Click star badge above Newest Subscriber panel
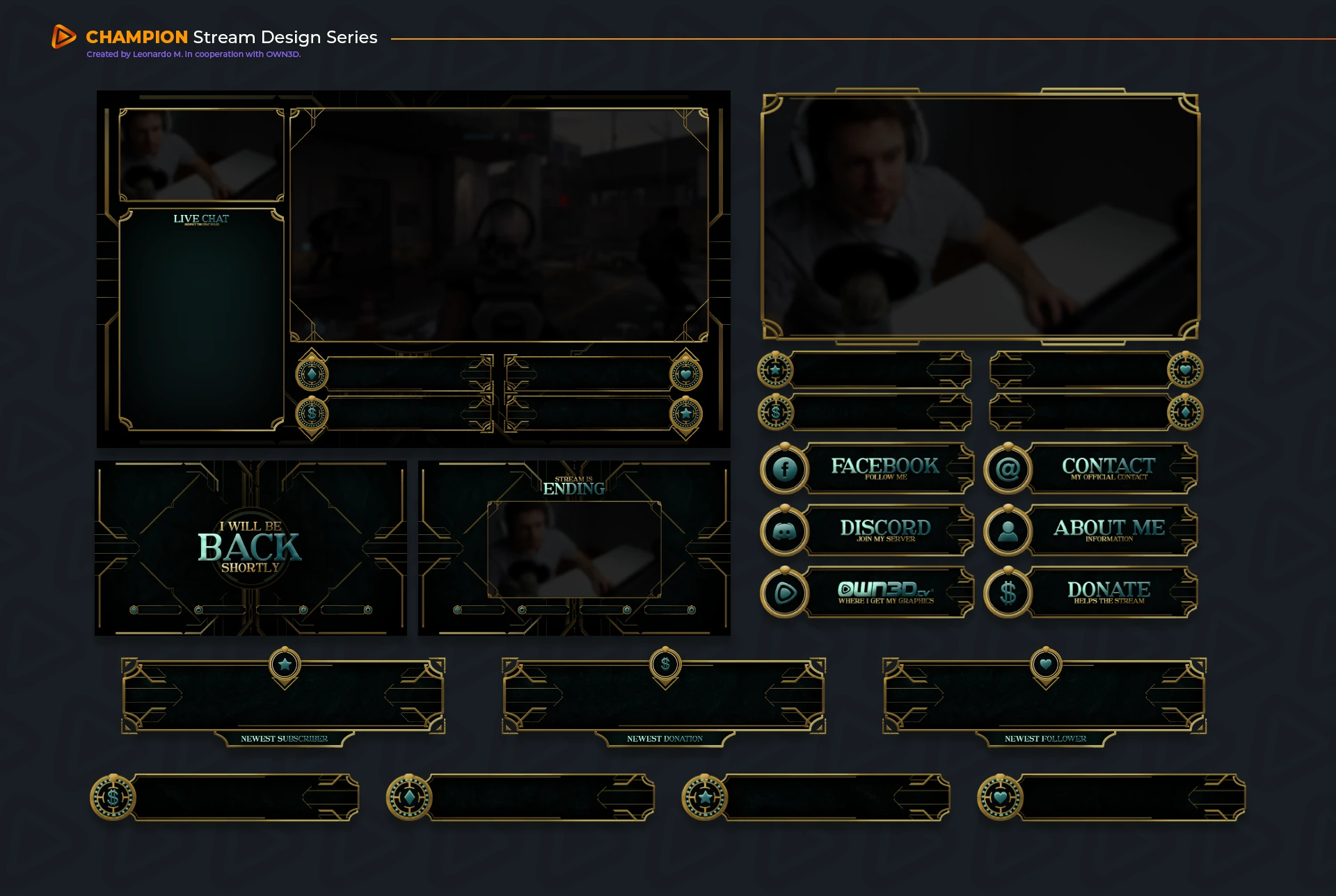The width and height of the screenshot is (1336, 896). pos(285,664)
